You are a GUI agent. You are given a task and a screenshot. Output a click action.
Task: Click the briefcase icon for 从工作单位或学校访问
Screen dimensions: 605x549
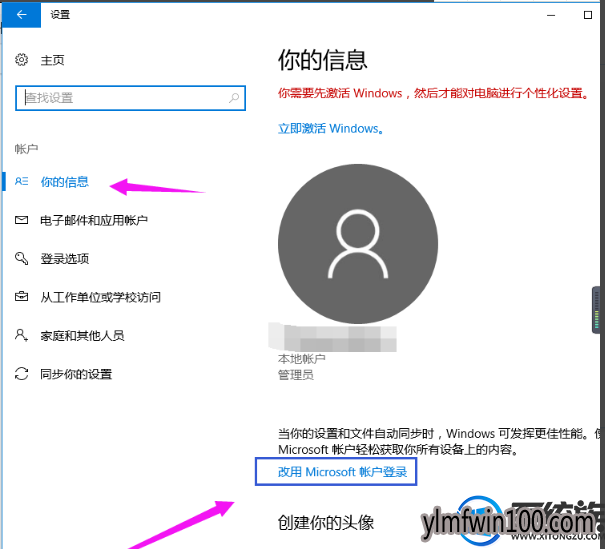point(22,297)
